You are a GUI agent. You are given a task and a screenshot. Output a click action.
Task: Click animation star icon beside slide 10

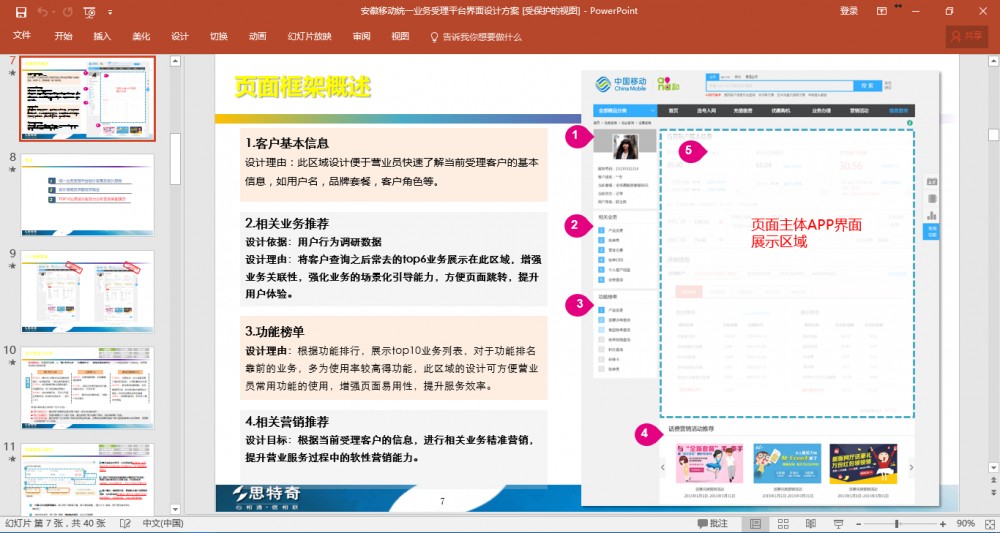(x=12, y=362)
